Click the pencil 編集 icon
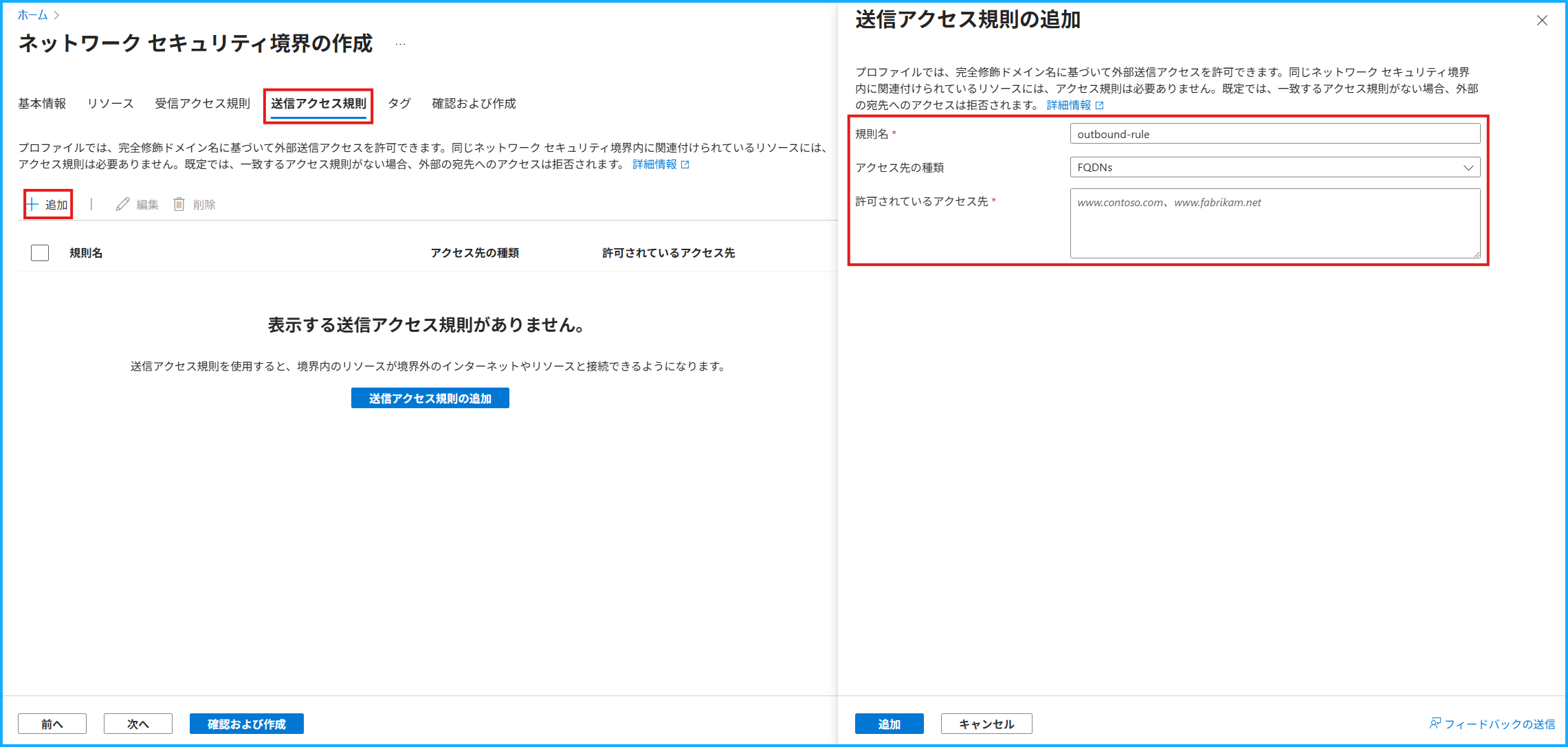Image resolution: width=1568 pixels, height=747 pixels. click(x=122, y=204)
